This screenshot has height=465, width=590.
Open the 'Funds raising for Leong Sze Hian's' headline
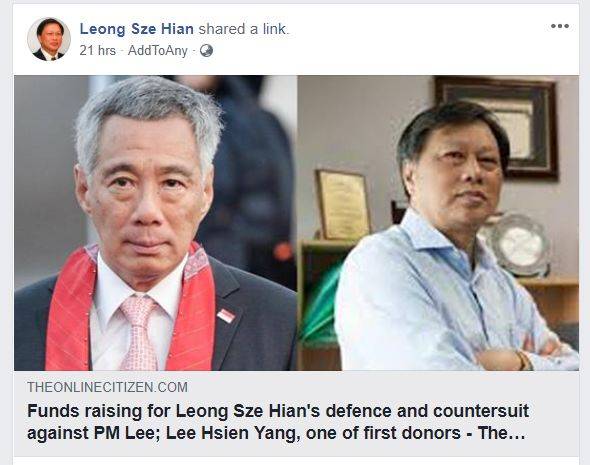coord(278,411)
